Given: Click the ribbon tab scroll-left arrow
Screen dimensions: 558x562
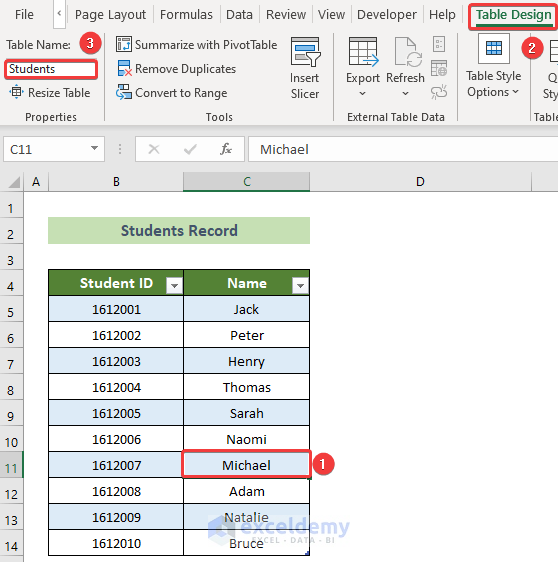Looking at the screenshot, I should (x=59, y=14).
